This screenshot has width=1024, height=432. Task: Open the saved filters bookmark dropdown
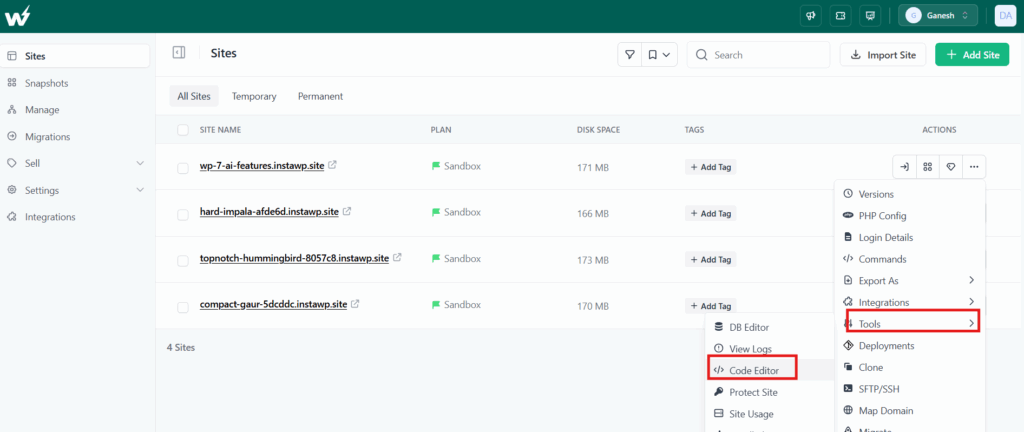point(659,55)
